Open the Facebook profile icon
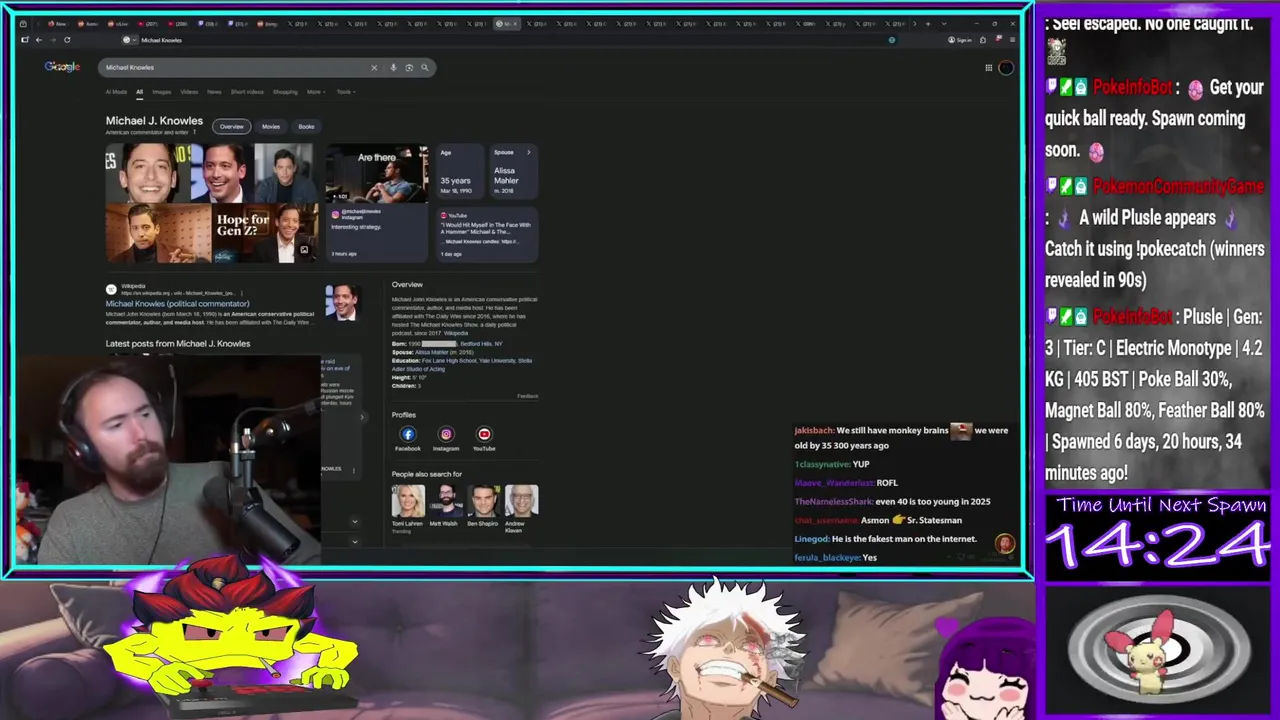This screenshot has height=720, width=1280. point(408,434)
